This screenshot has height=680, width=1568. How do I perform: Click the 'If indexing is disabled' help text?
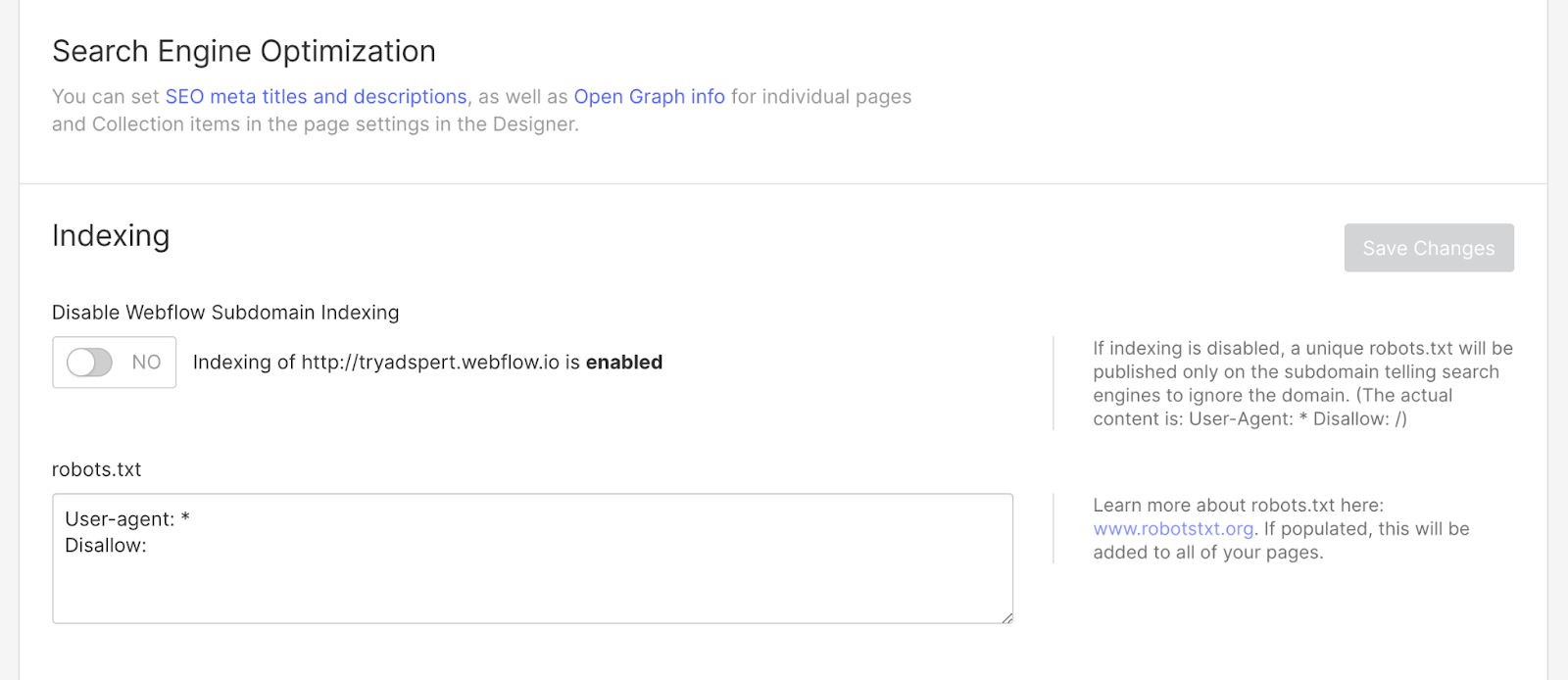(x=1303, y=383)
